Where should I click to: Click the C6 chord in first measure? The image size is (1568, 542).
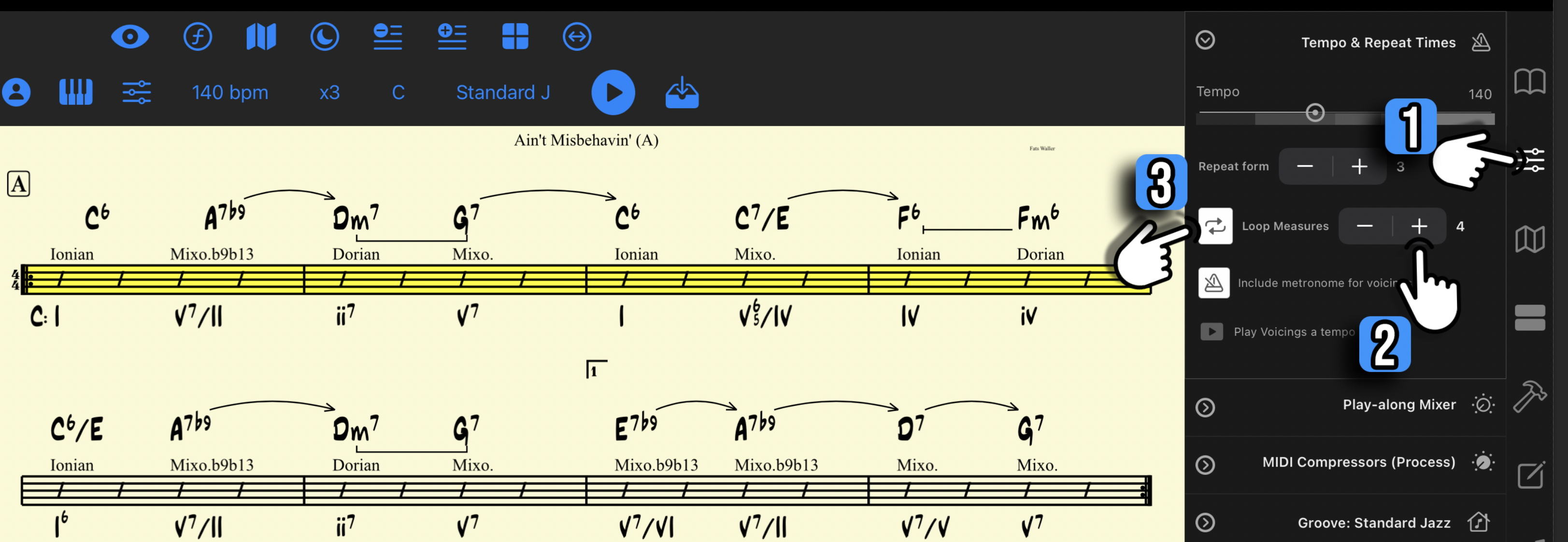(96, 217)
